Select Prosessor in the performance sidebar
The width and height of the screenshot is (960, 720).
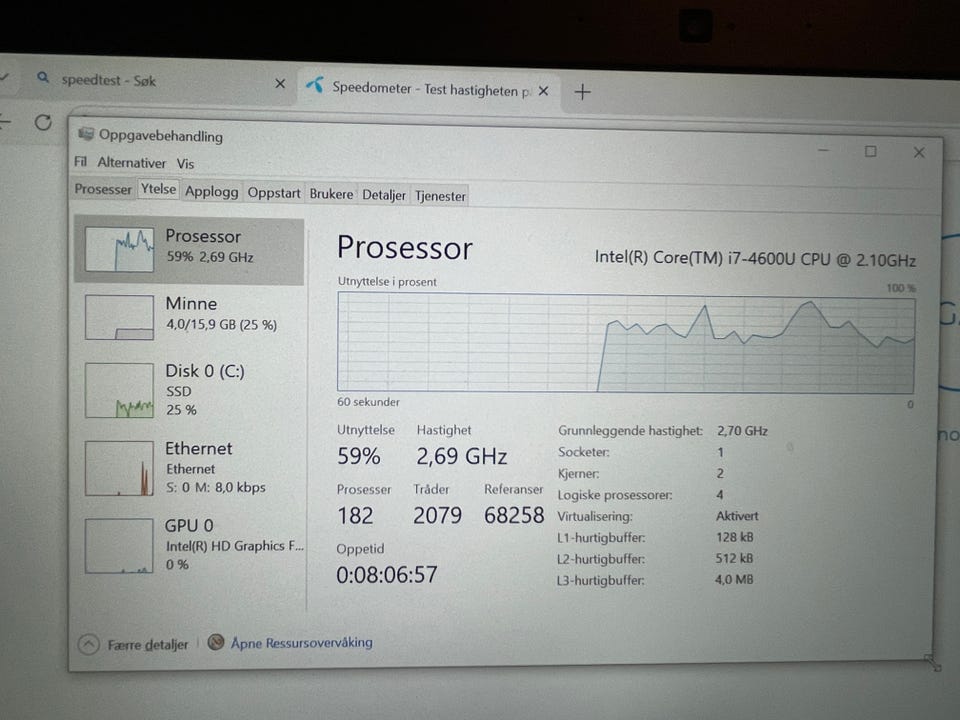(x=189, y=251)
